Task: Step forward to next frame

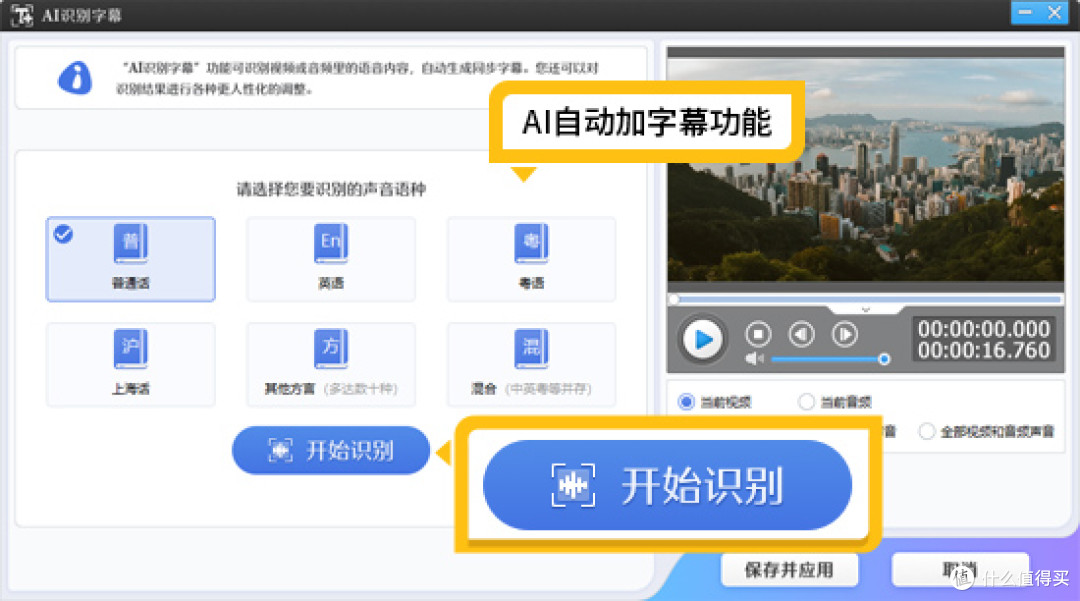Action: pyautogui.click(x=845, y=335)
